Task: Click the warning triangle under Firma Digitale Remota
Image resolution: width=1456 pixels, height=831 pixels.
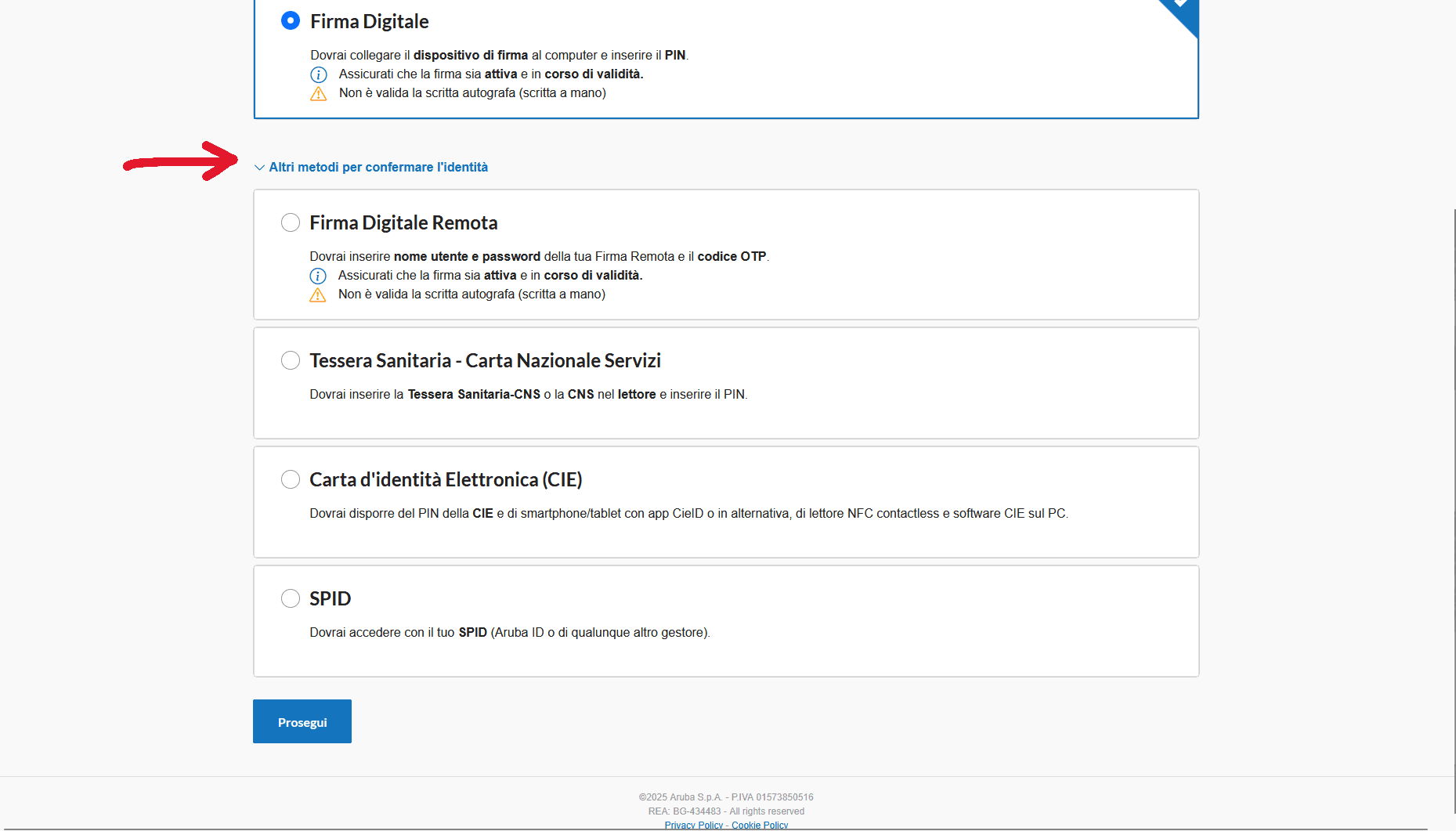Action: 317,295
